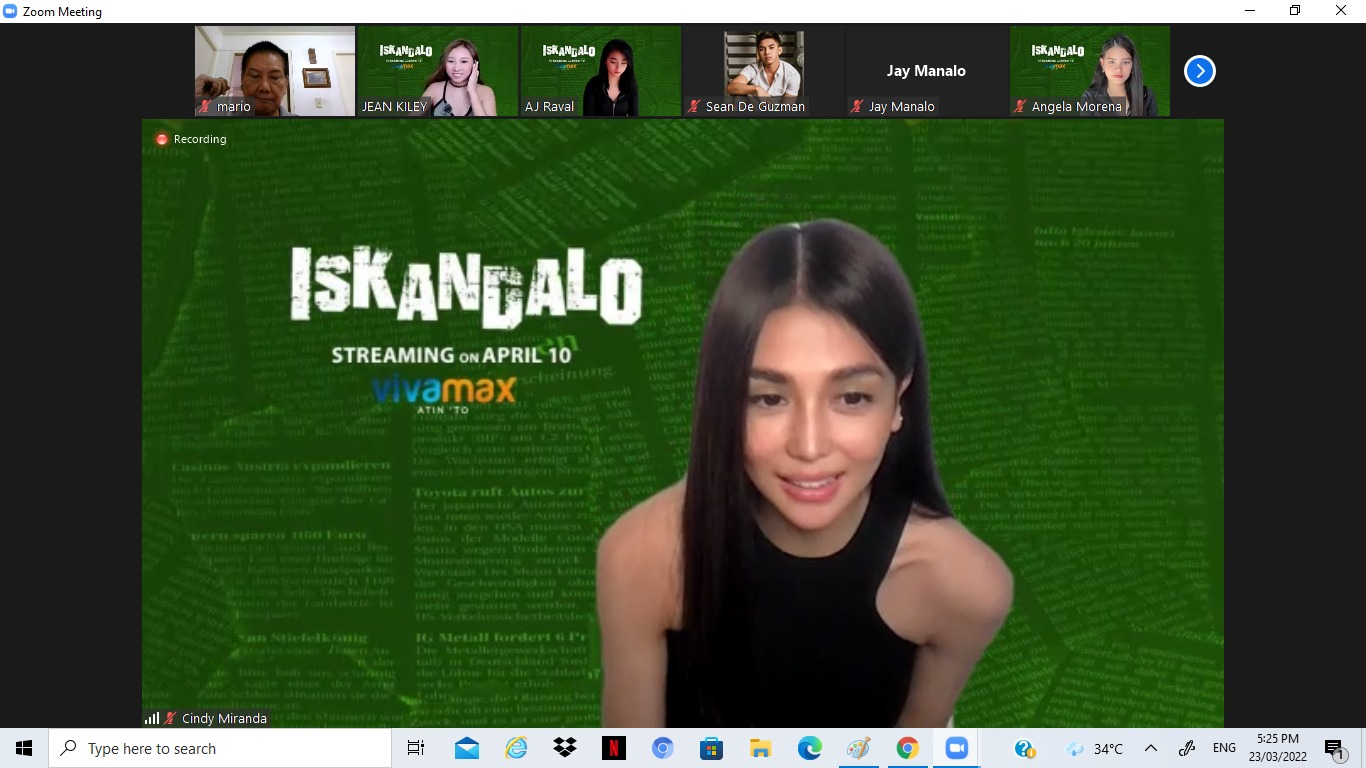Click Cindy Miranda's network signal bars icon

click(x=152, y=718)
